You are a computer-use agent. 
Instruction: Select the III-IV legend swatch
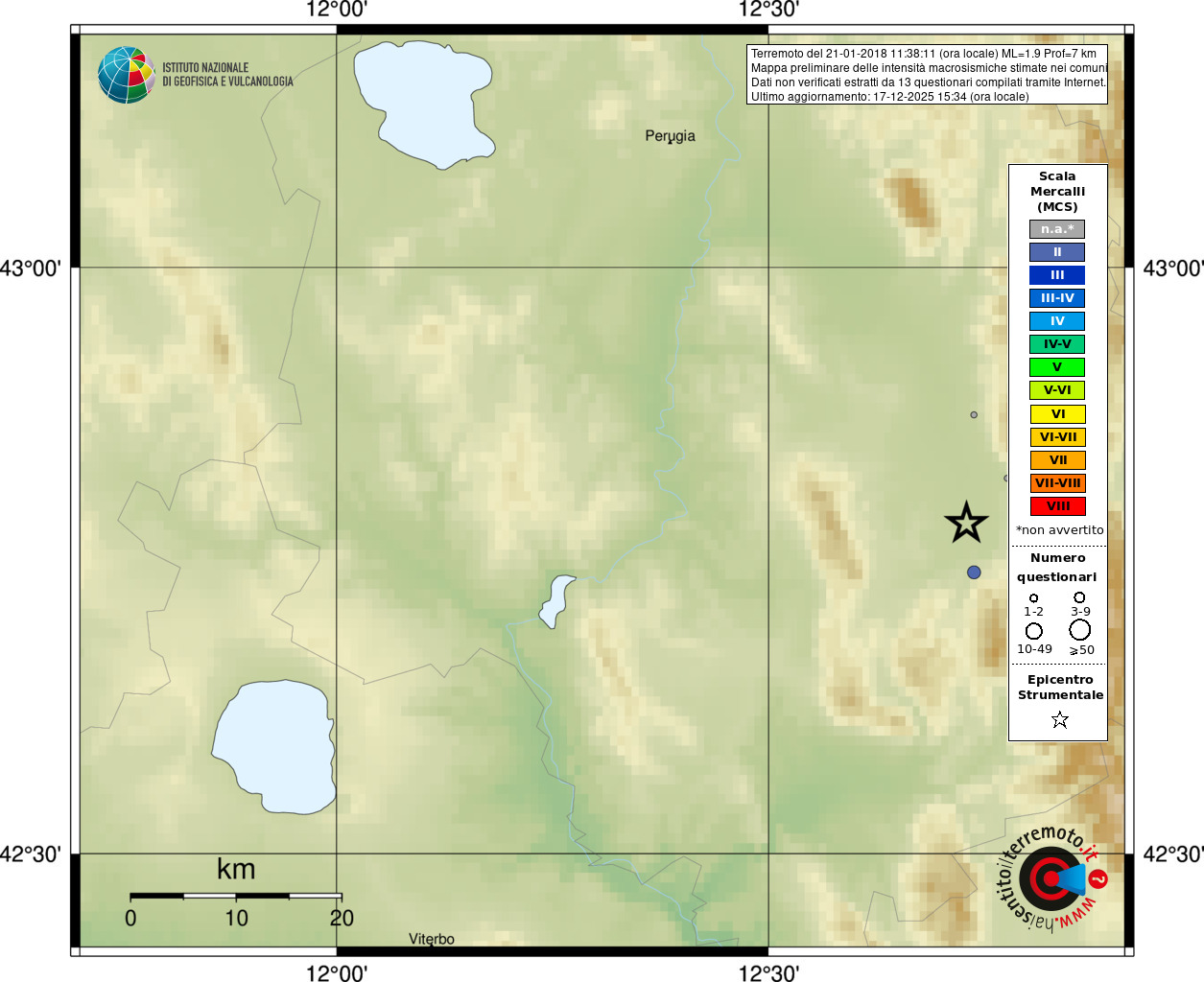point(1057,298)
